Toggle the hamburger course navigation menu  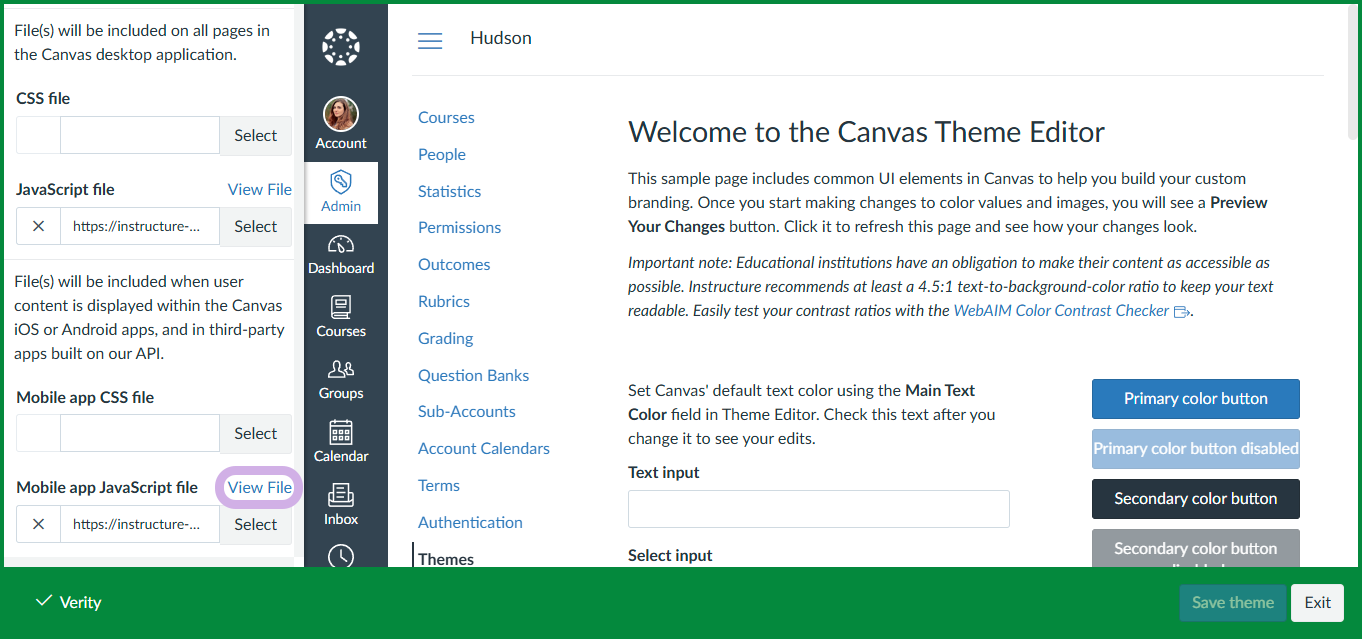[430, 40]
